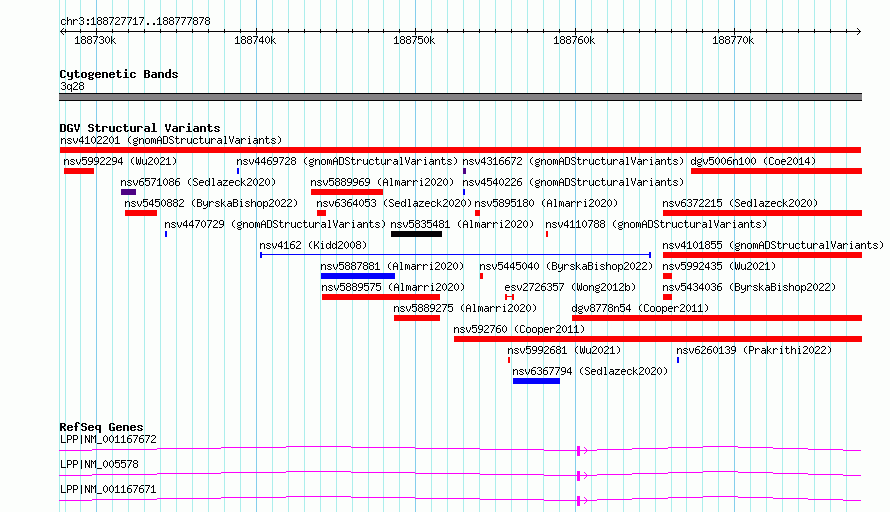Click the 188770k ruler label
Screen dimensions: 890x512
[x=733, y=40]
